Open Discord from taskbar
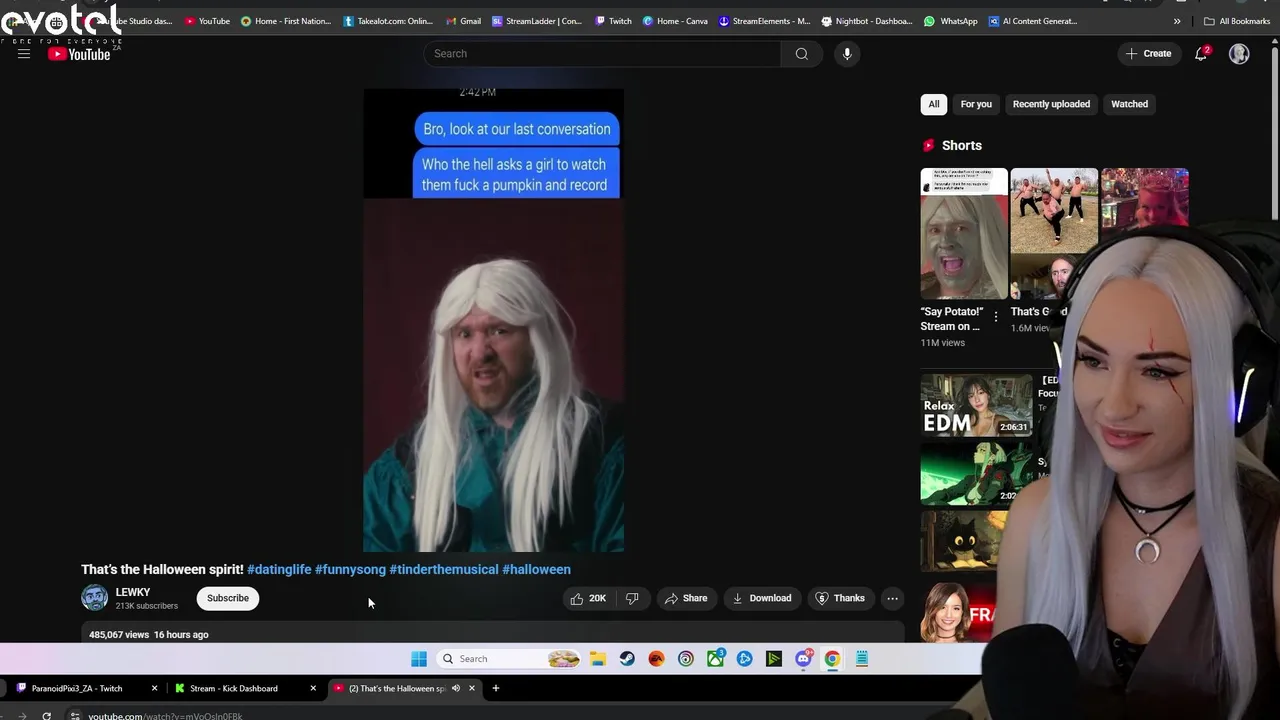 click(803, 658)
